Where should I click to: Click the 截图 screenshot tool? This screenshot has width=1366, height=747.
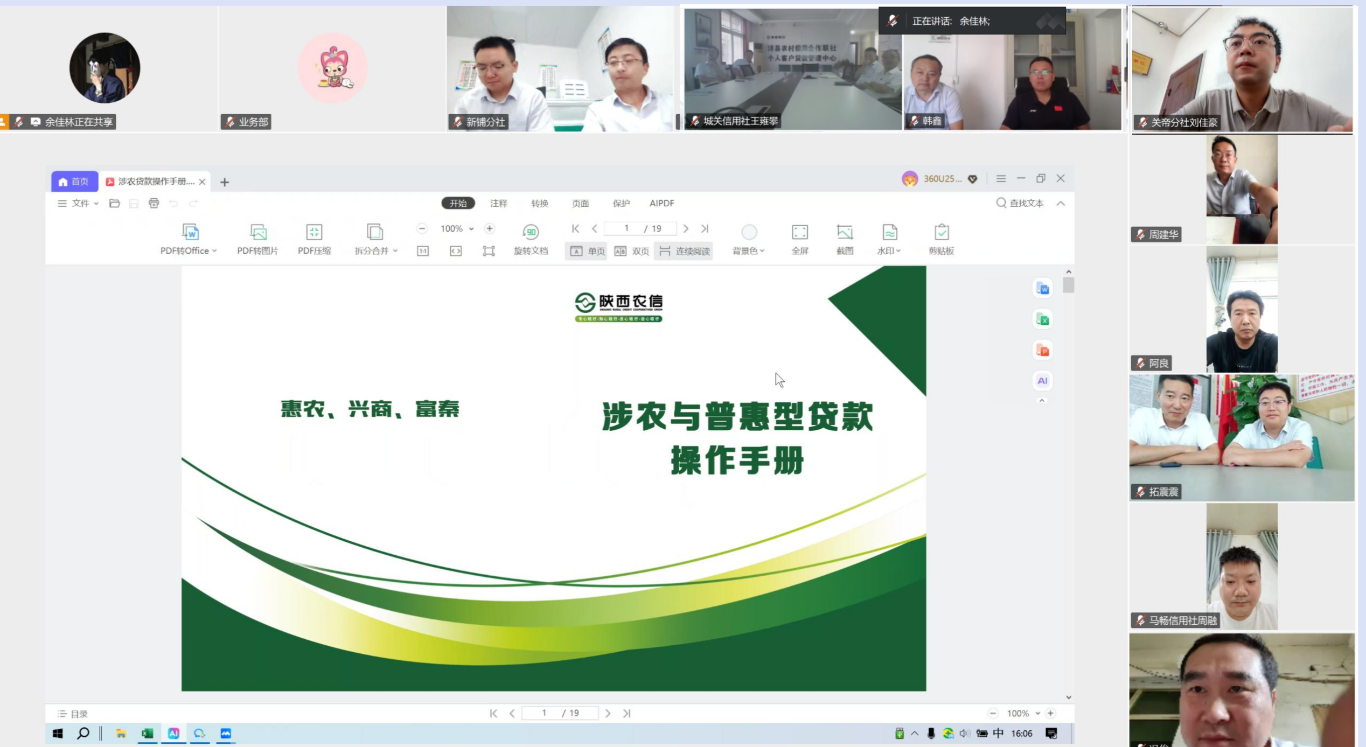pos(845,239)
